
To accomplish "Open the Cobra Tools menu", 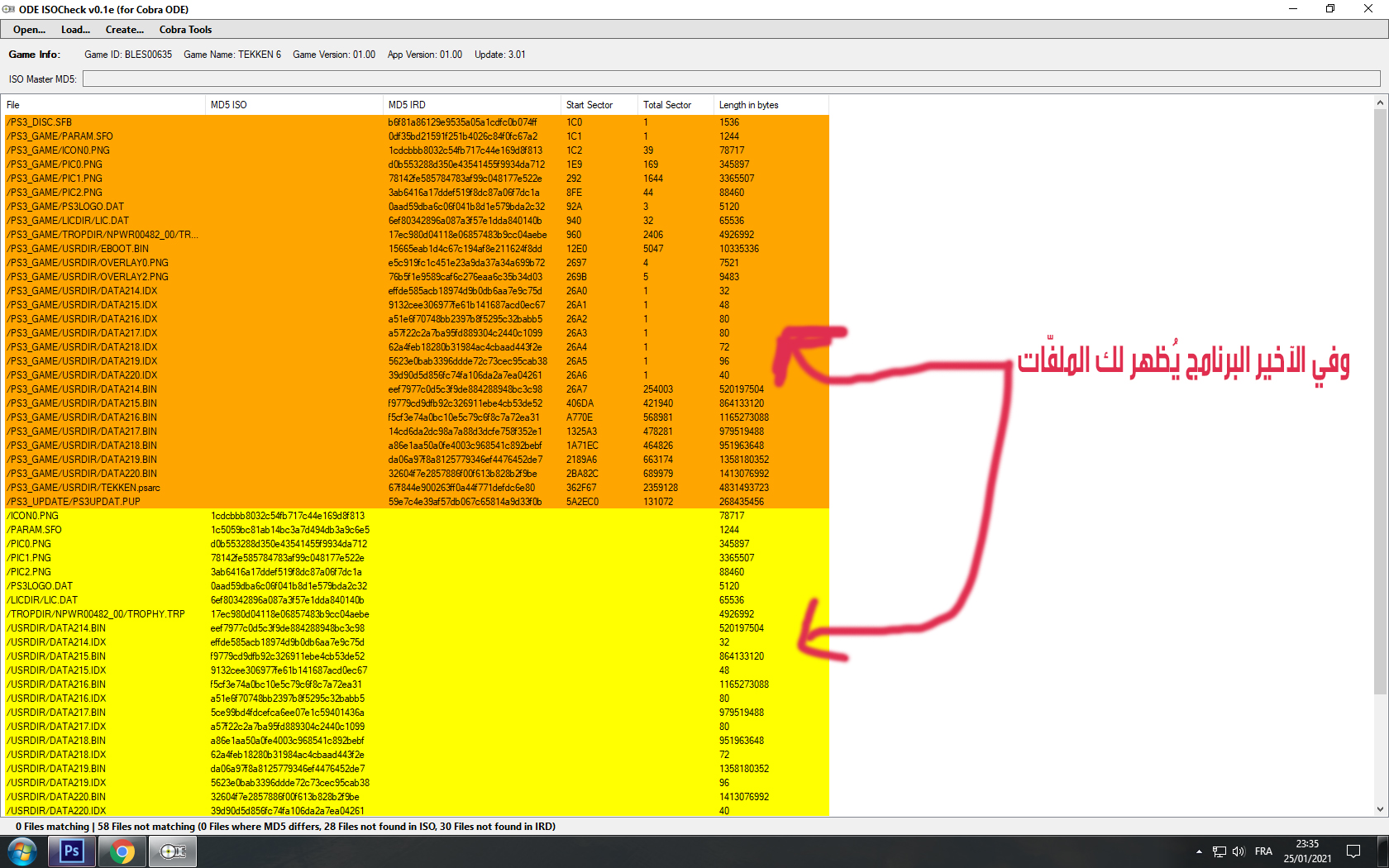I will 185,30.
